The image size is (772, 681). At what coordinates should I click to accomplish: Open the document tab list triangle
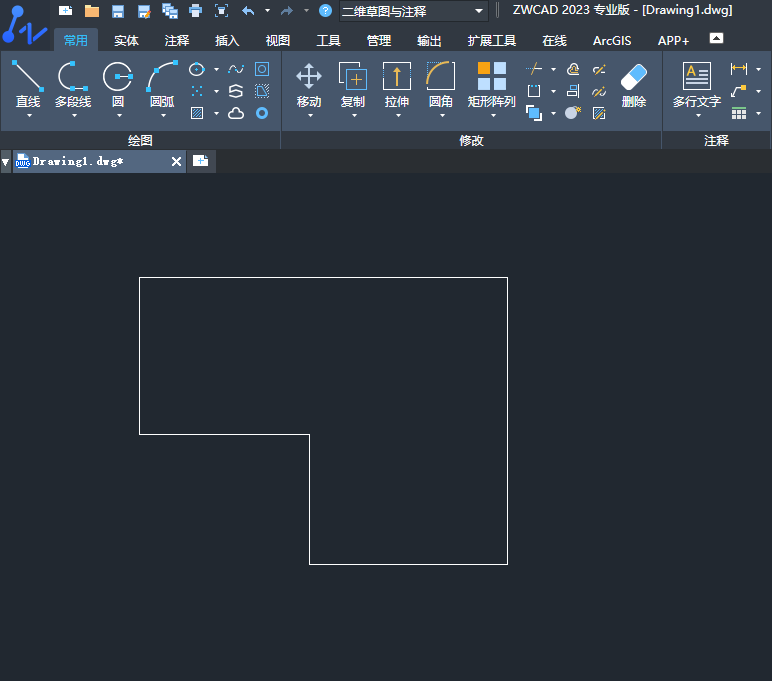point(5,162)
